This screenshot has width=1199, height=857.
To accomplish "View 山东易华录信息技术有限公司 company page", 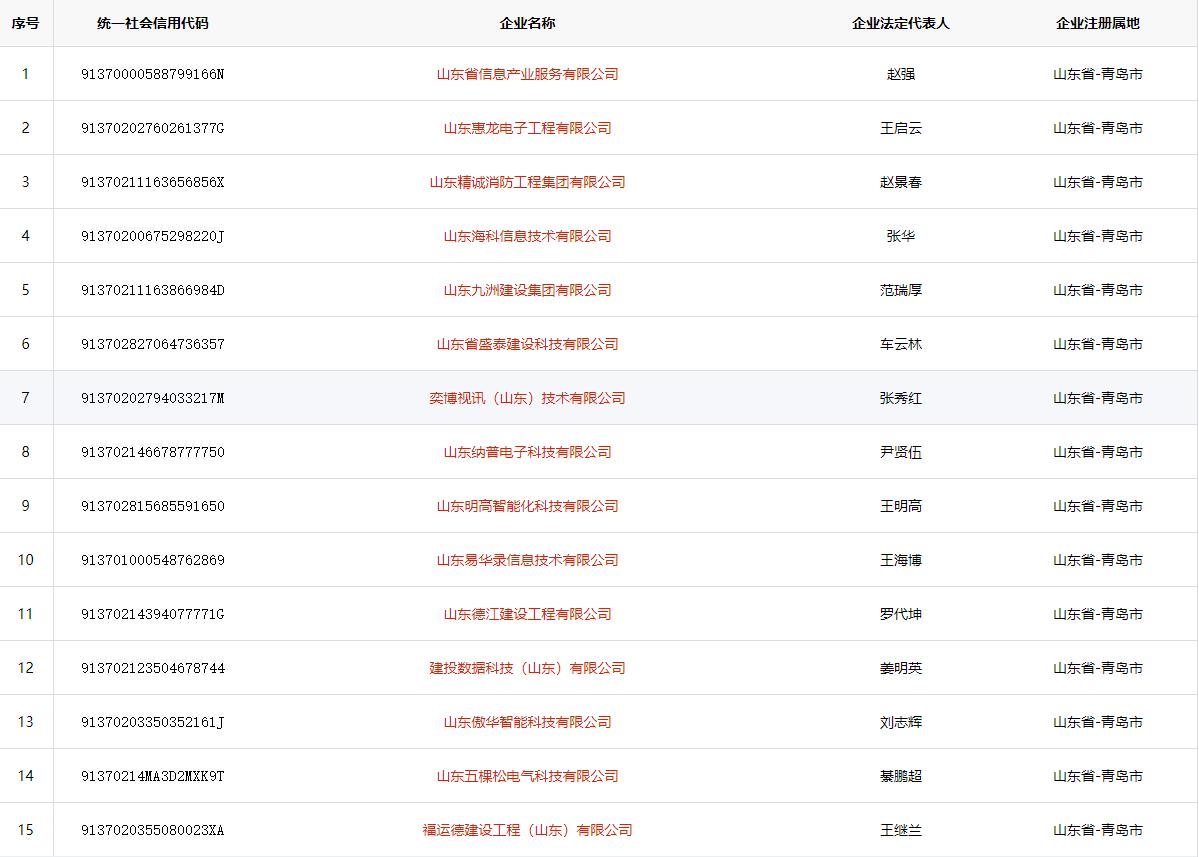I will click(527, 560).
